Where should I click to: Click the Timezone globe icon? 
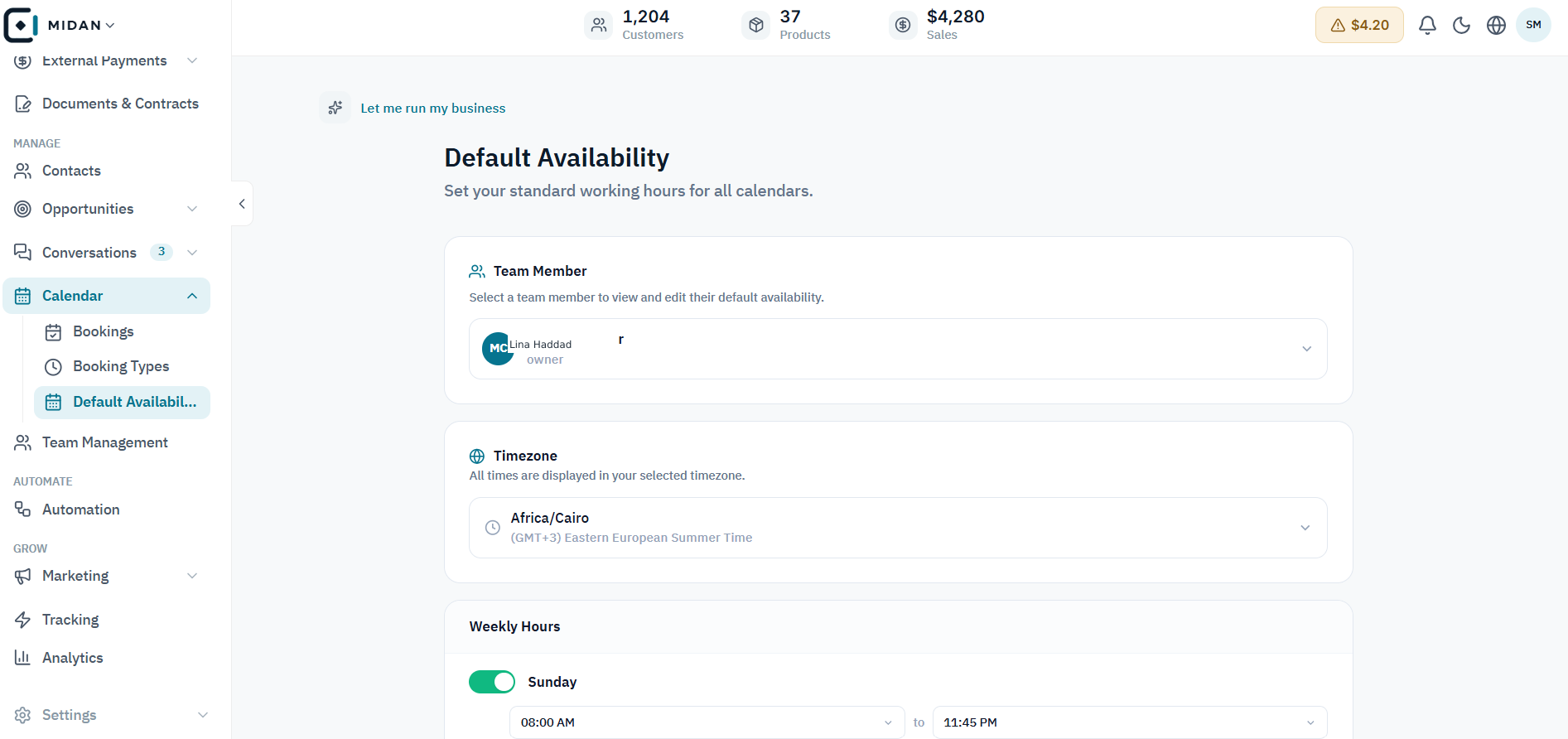pos(477,456)
